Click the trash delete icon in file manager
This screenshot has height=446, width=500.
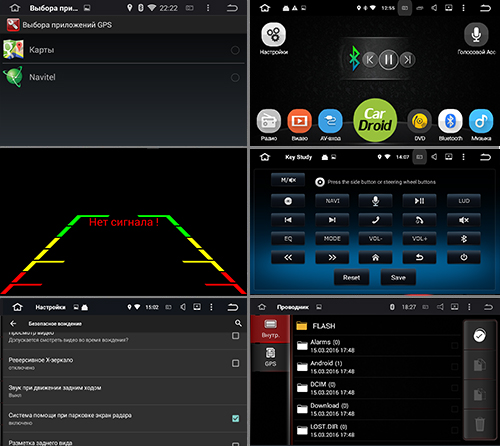[480, 424]
